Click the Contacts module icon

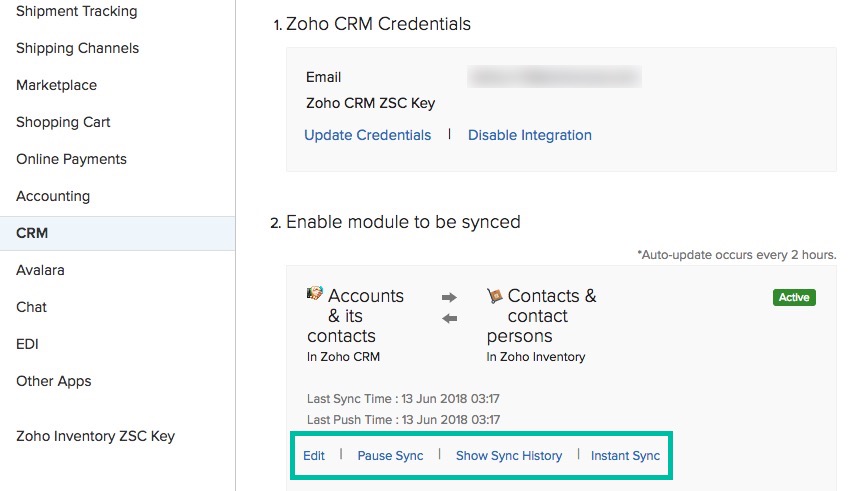(x=494, y=296)
